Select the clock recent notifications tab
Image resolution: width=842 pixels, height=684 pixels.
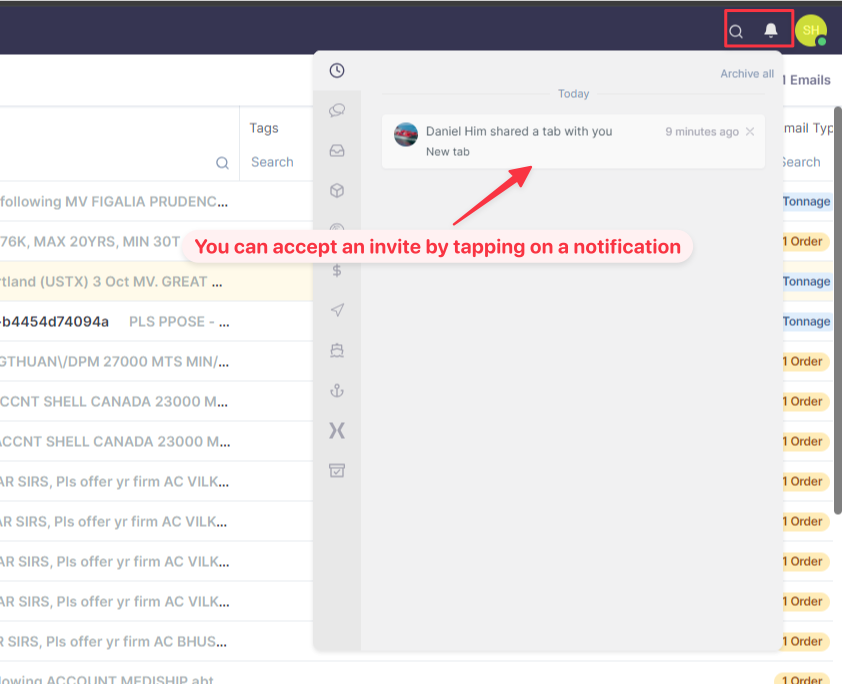337,70
